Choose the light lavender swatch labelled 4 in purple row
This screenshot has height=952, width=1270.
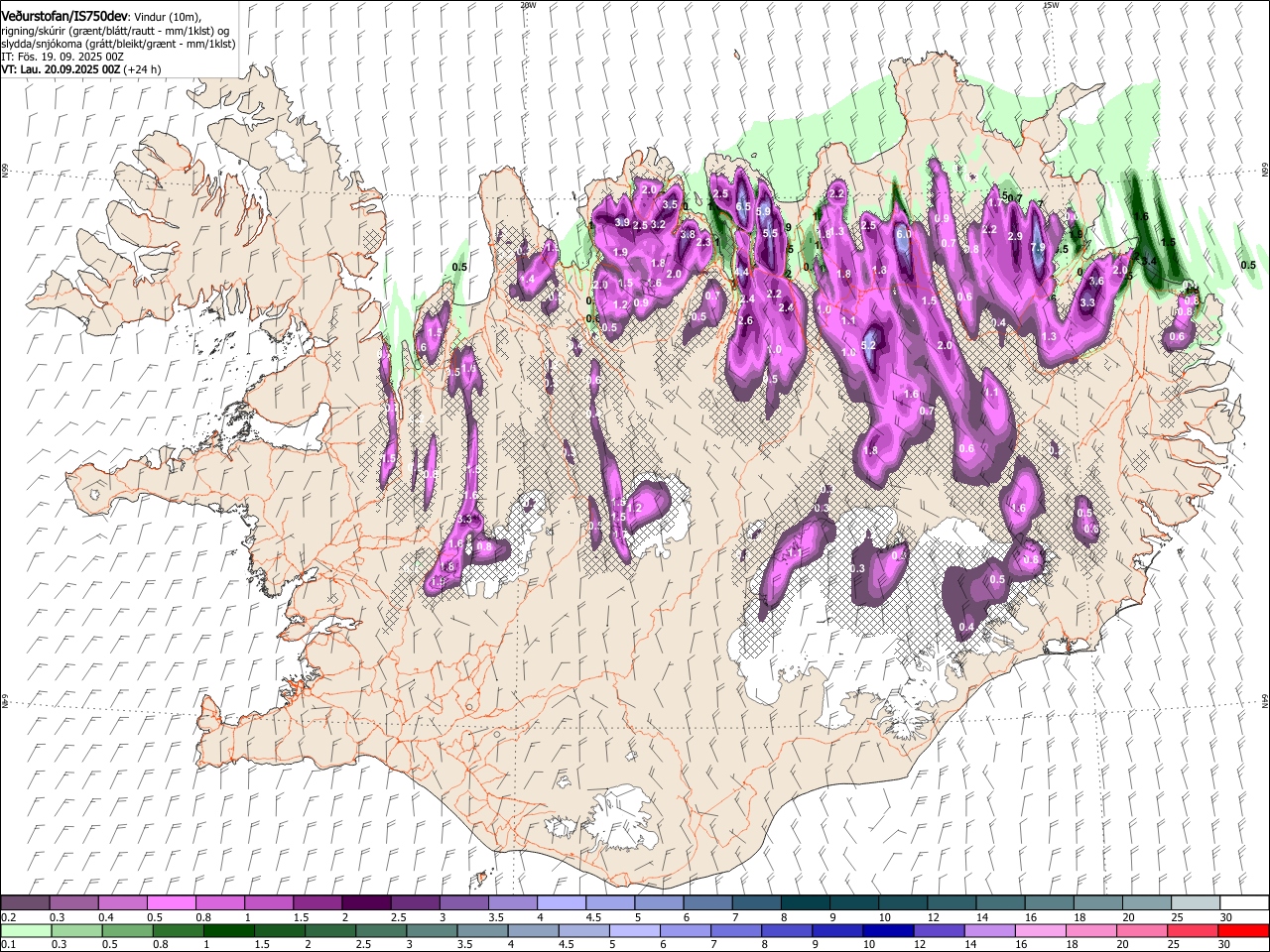(561, 903)
